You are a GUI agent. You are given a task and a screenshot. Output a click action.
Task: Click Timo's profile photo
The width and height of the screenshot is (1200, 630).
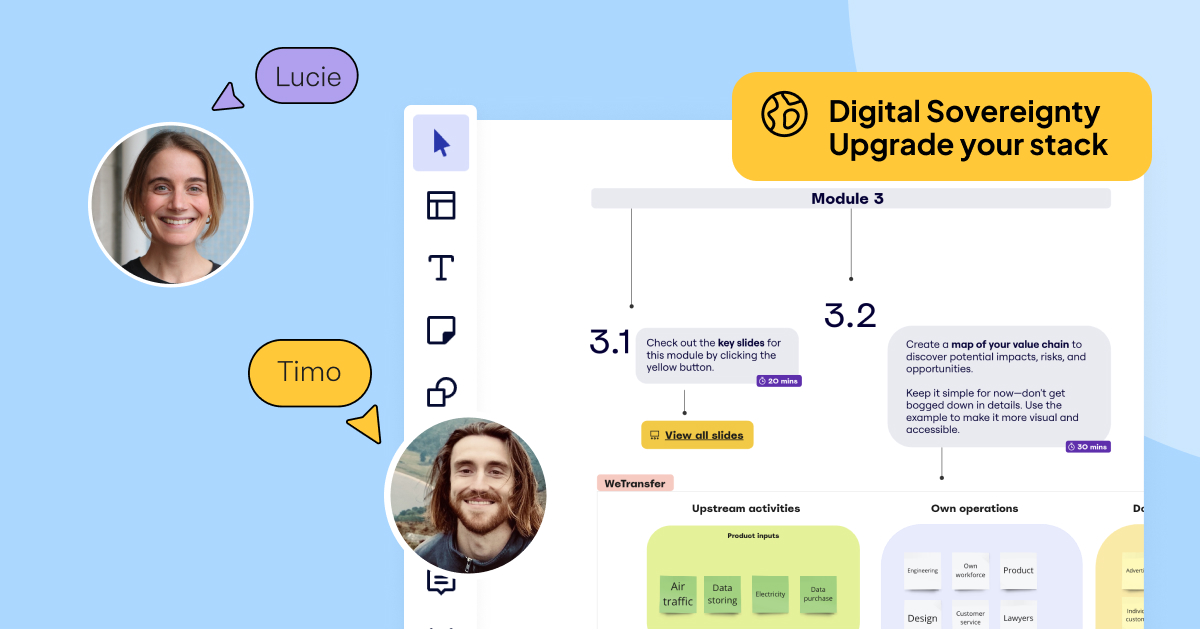click(x=468, y=497)
